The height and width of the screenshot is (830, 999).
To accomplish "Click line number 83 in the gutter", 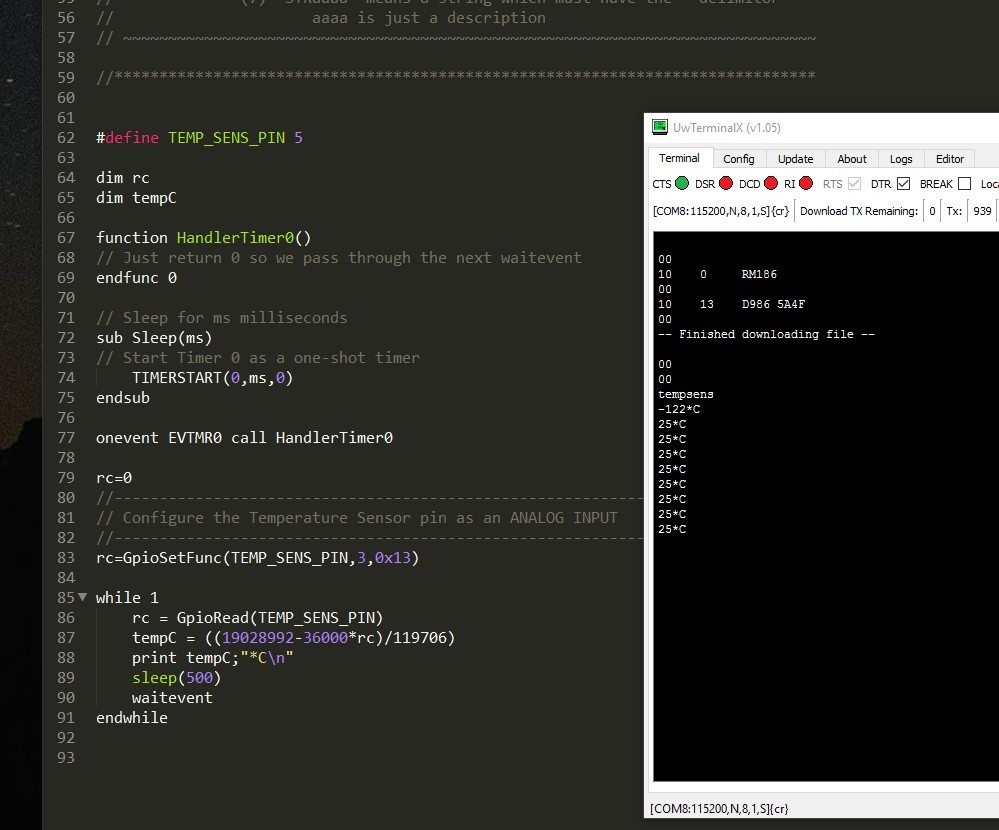I will [66, 558].
